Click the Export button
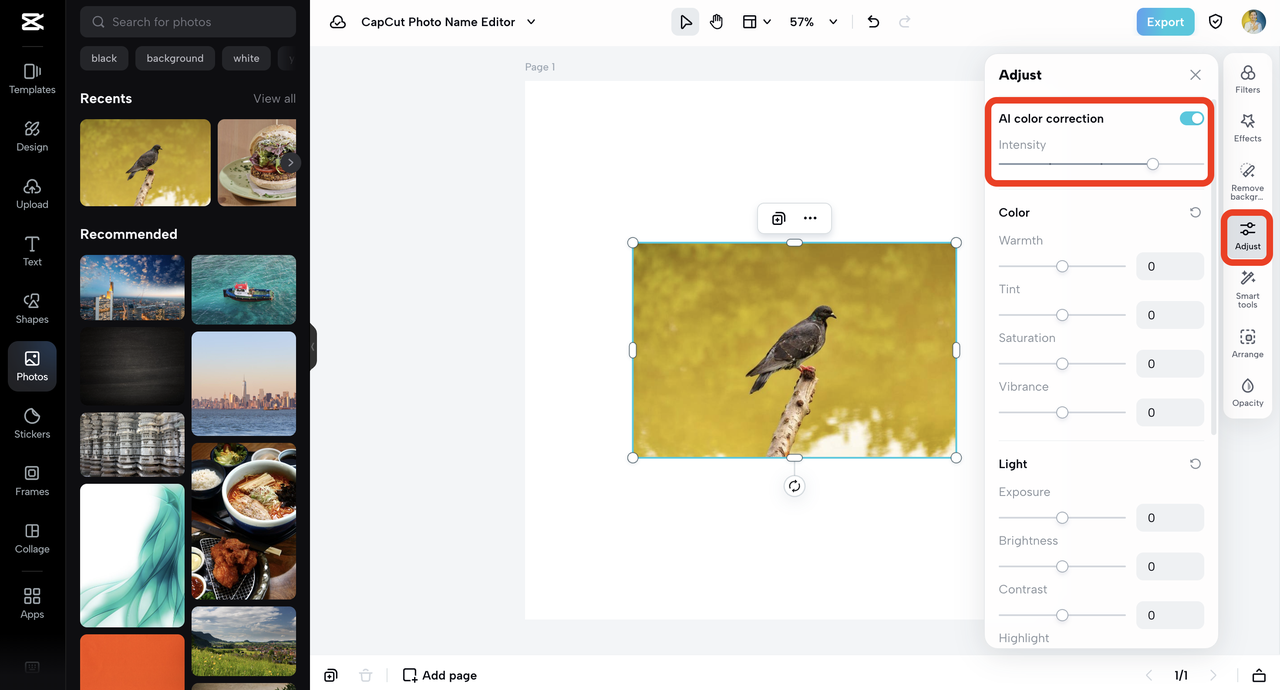Image resolution: width=1280 pixels, height=690 pixels. click(1165, 22)
